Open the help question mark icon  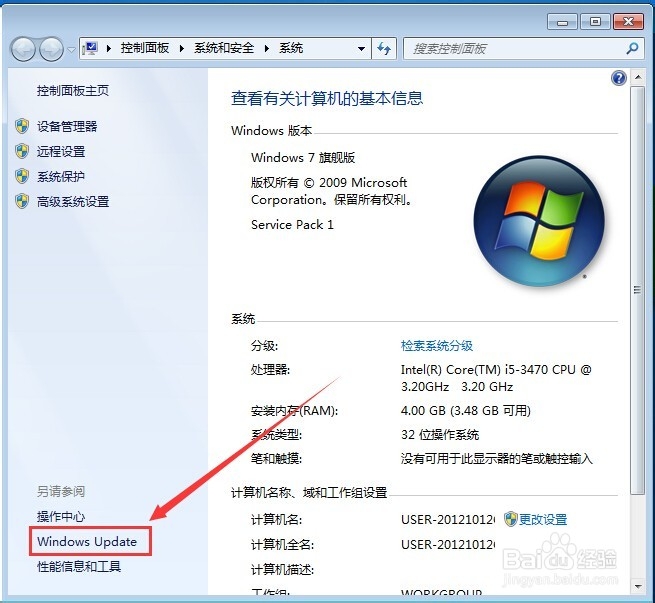coord(619,78)
